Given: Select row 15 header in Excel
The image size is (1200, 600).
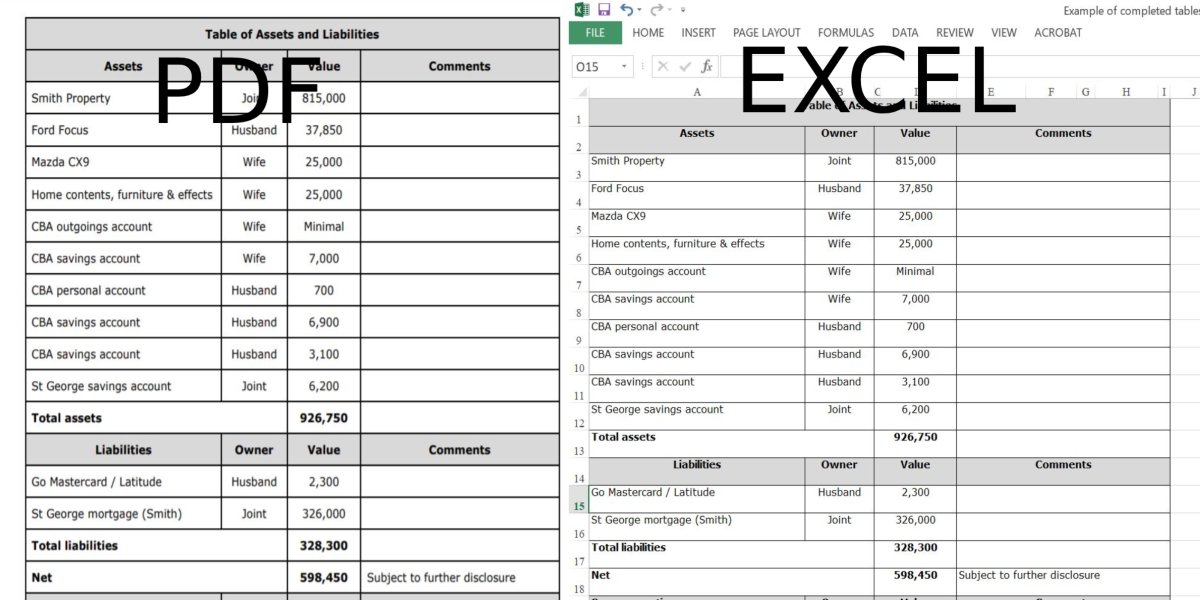Looking at the screenshot, I should coord(579,499).
